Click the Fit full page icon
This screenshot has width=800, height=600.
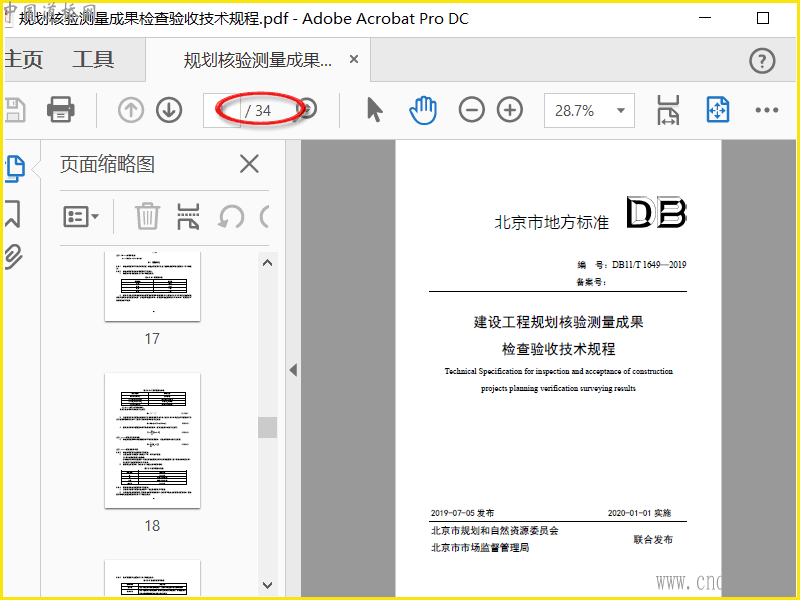click(x=717, y=110)
